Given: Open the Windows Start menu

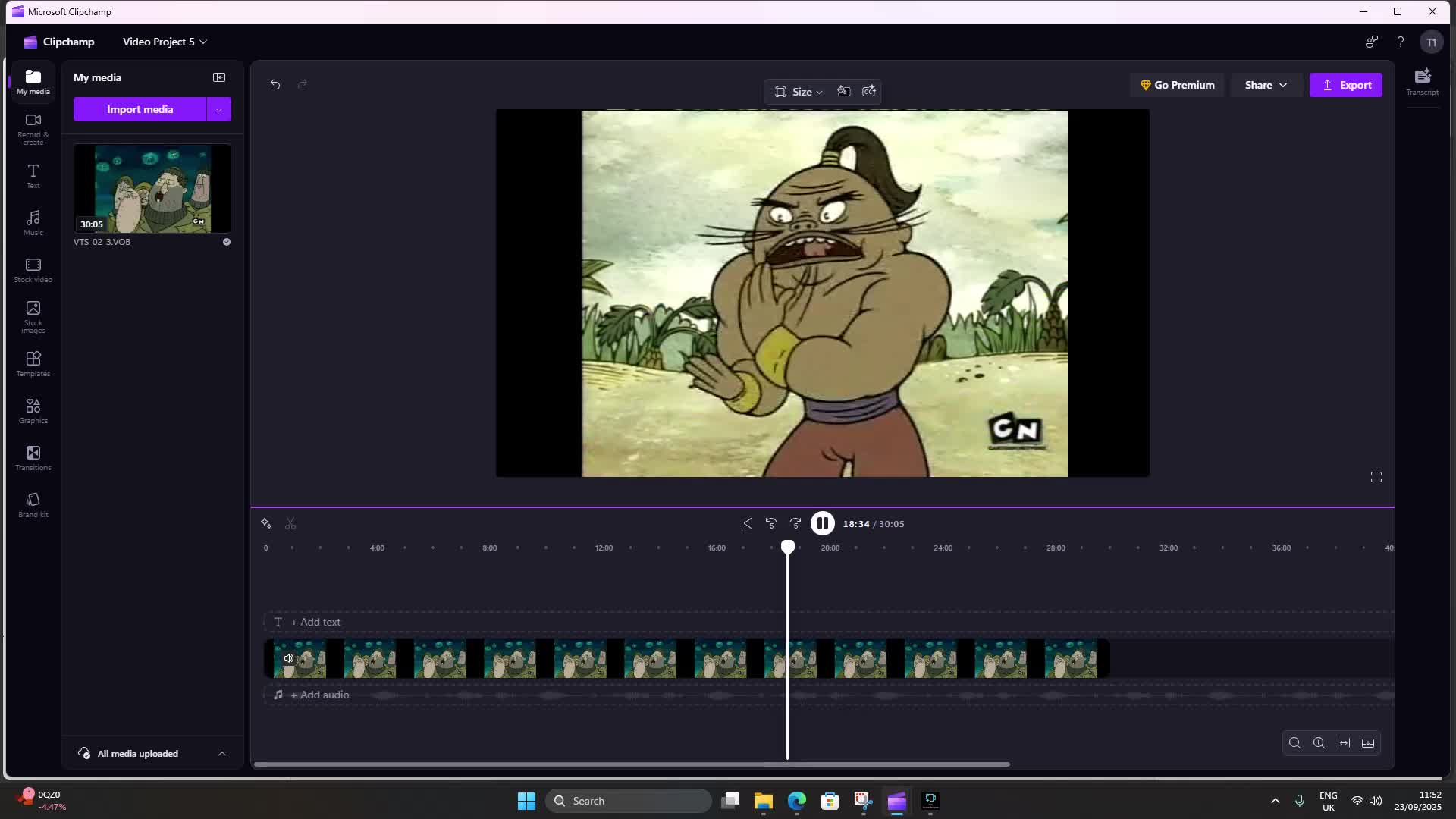Looking at the screenshot, I should pyautogui.click(x=526, y=801).
